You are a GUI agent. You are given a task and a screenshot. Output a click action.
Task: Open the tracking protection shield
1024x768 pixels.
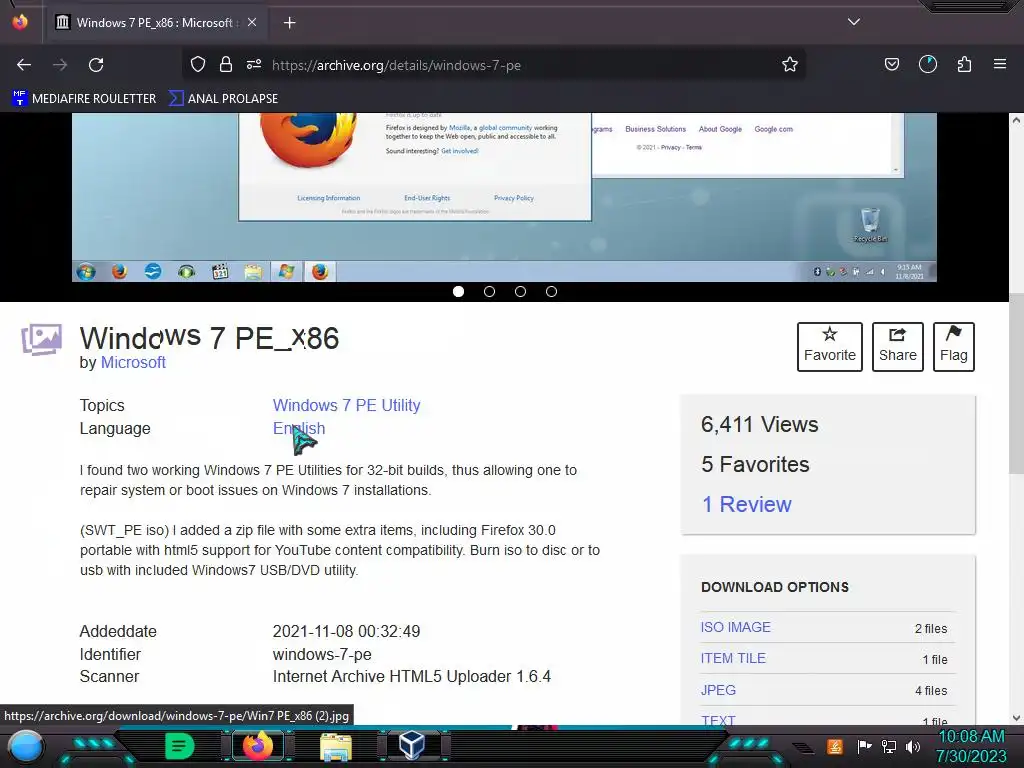(198, 64)
